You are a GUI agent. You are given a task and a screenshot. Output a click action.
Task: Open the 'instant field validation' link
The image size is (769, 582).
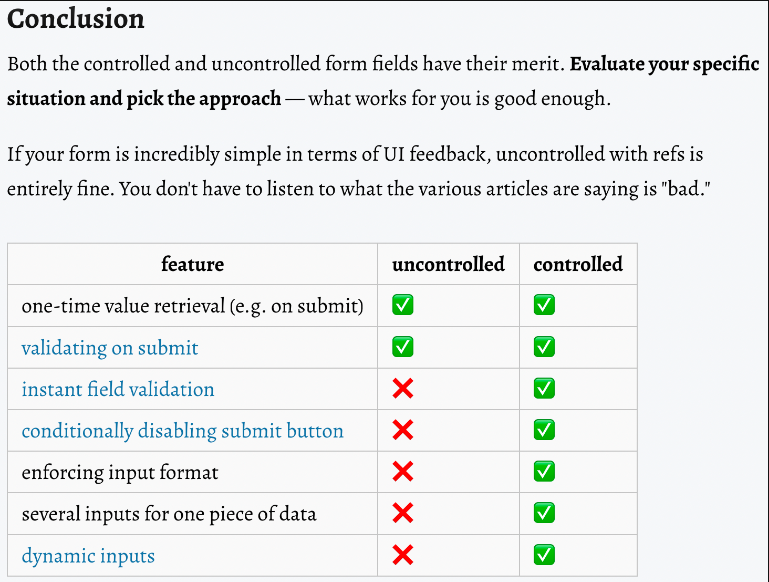pyautogui.click(x=118, y=389)
